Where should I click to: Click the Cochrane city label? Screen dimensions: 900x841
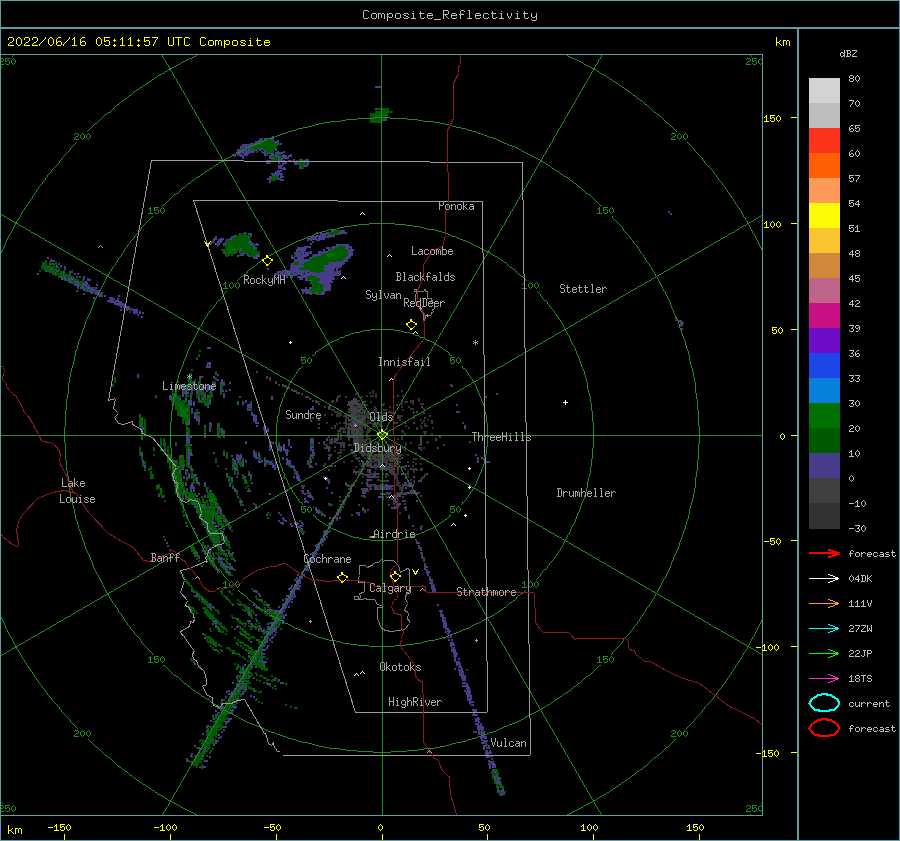pyautogui.click(x=327, y=559)
